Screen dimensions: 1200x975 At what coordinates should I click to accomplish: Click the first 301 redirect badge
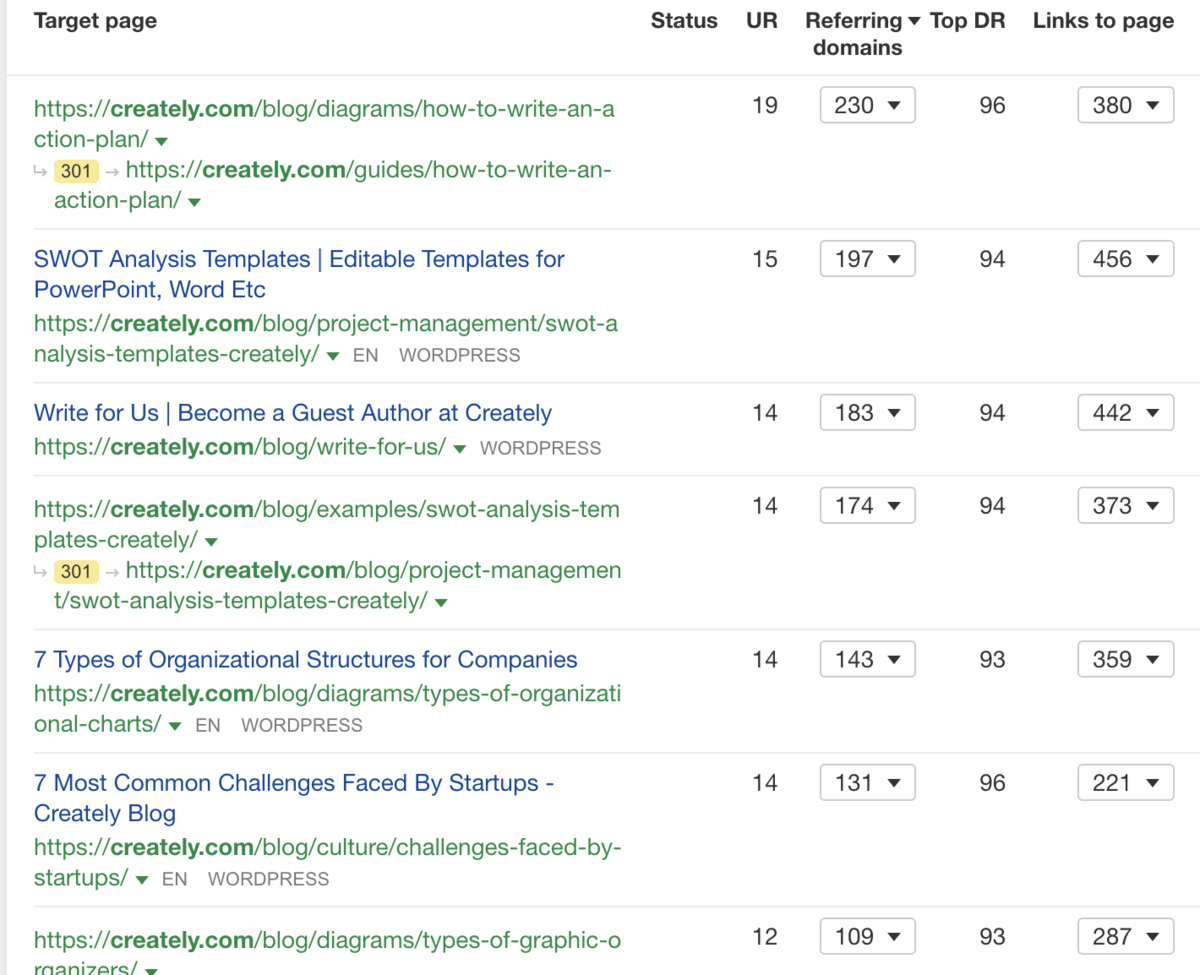76,171
